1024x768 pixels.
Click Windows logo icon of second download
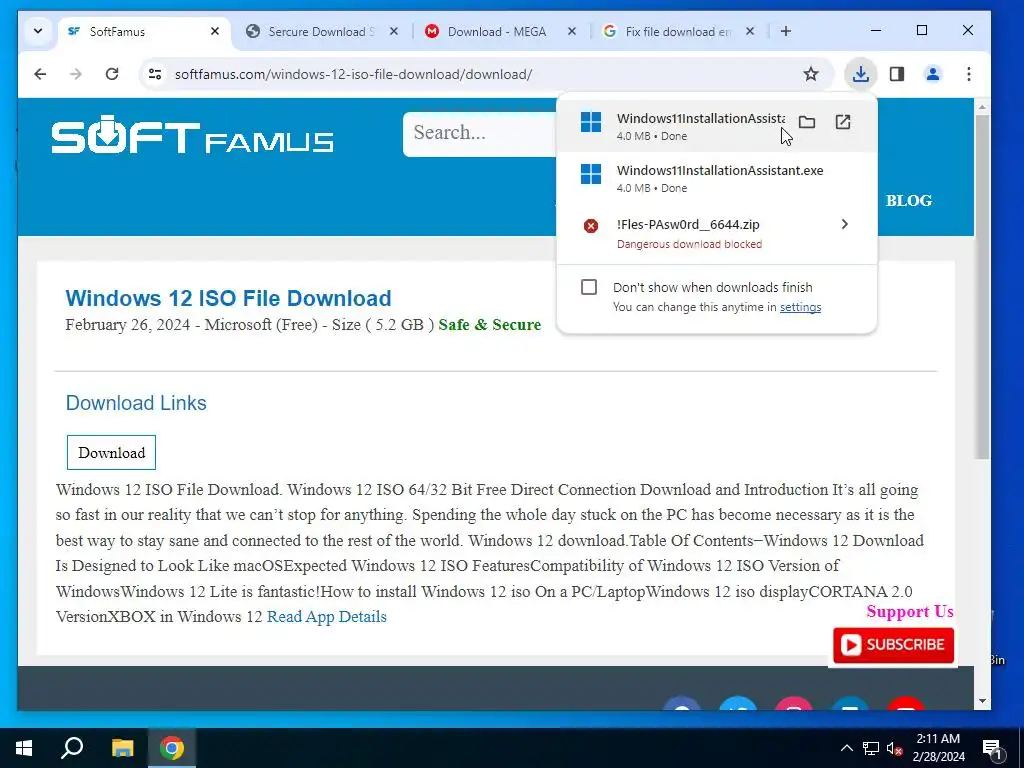590,174
